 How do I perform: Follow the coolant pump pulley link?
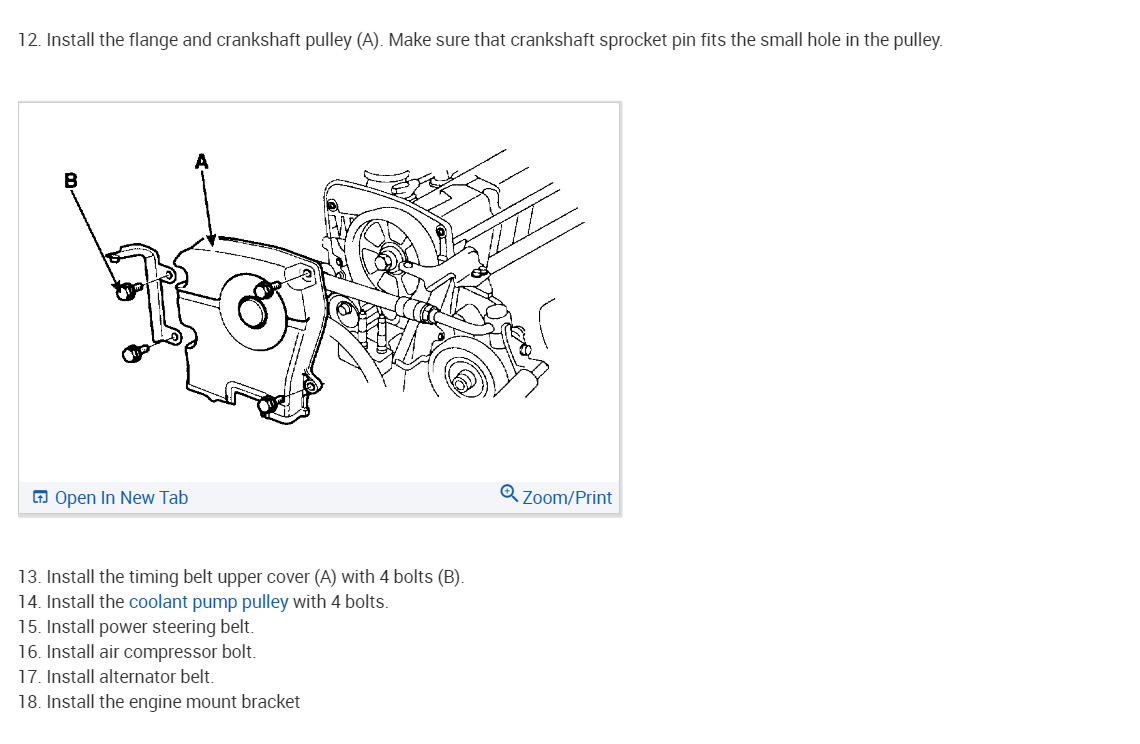tap(209, 602)
